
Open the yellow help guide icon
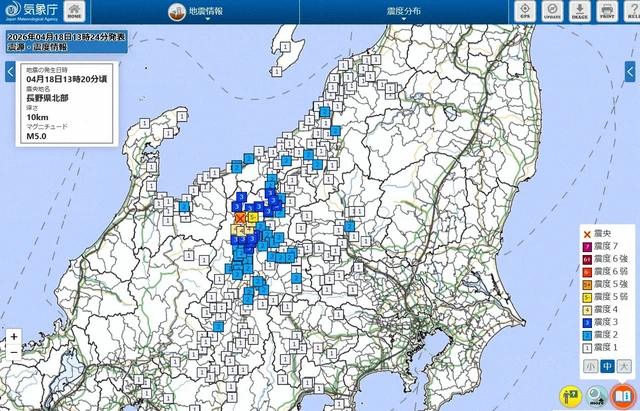(x=571, y=395)
